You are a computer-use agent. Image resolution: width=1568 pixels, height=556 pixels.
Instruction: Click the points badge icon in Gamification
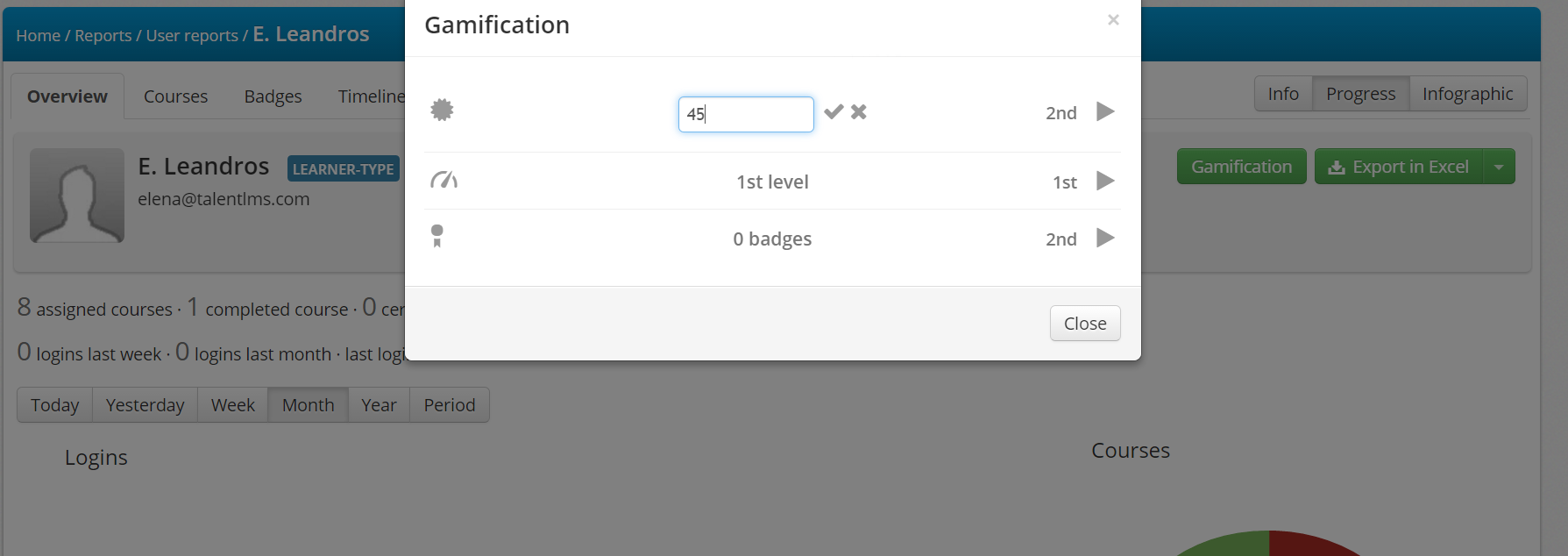coord(443,110)
